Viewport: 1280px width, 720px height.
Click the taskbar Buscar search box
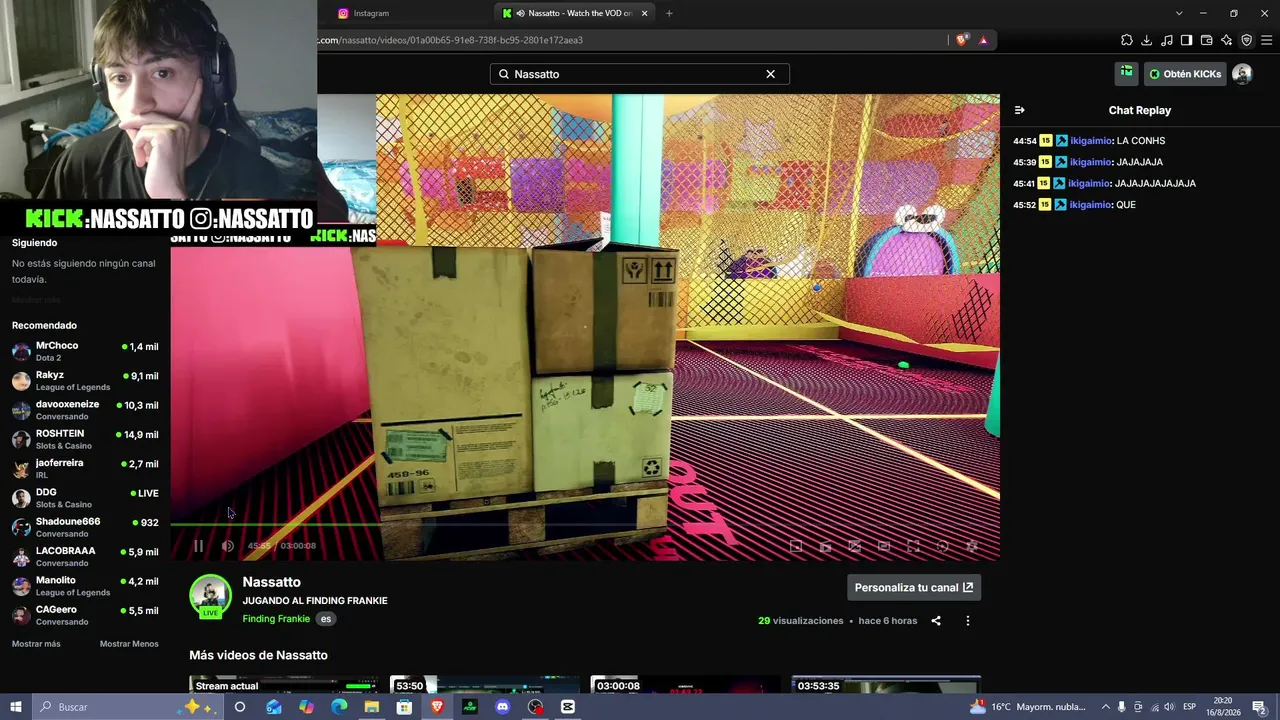(127, 707)
